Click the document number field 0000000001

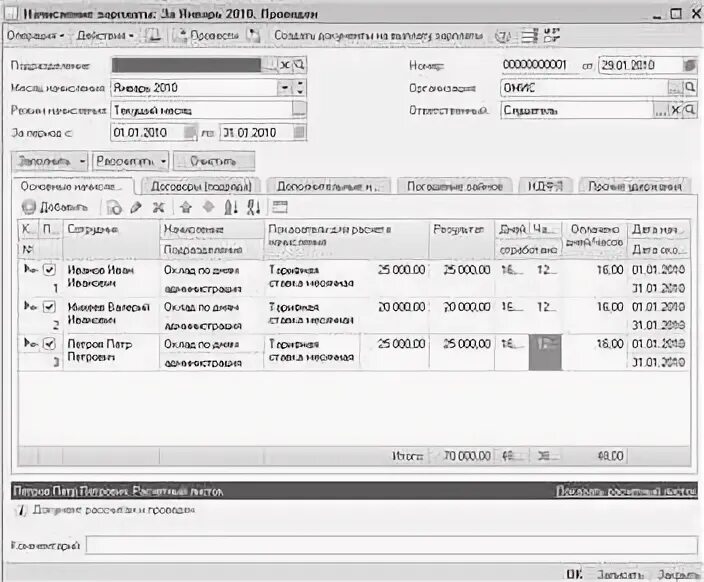pyautogui.click(x=538, y=66)
